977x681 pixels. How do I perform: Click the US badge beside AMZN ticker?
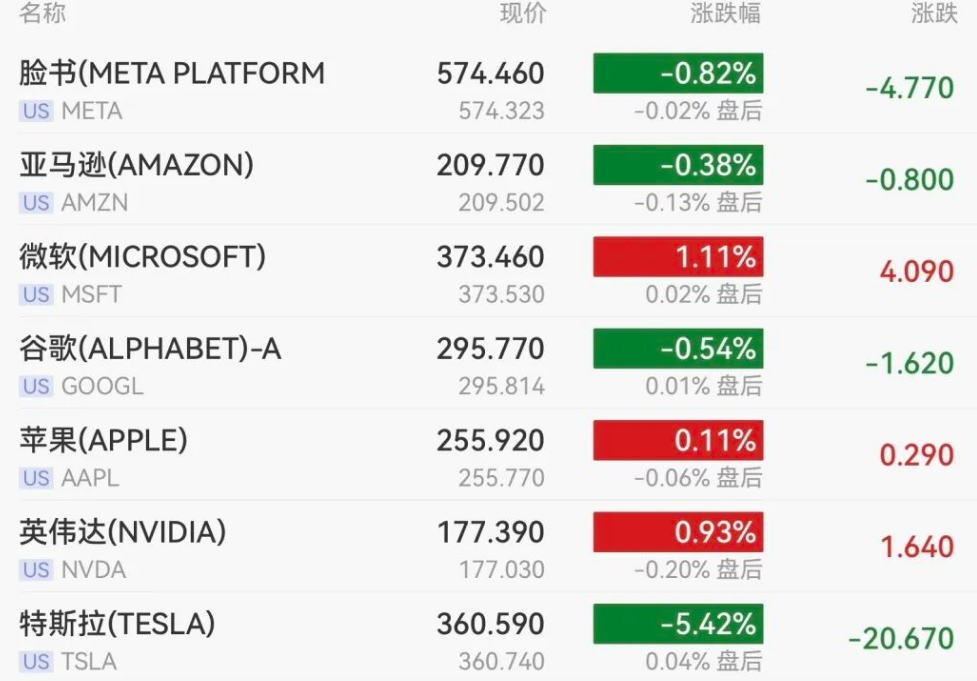36,203
